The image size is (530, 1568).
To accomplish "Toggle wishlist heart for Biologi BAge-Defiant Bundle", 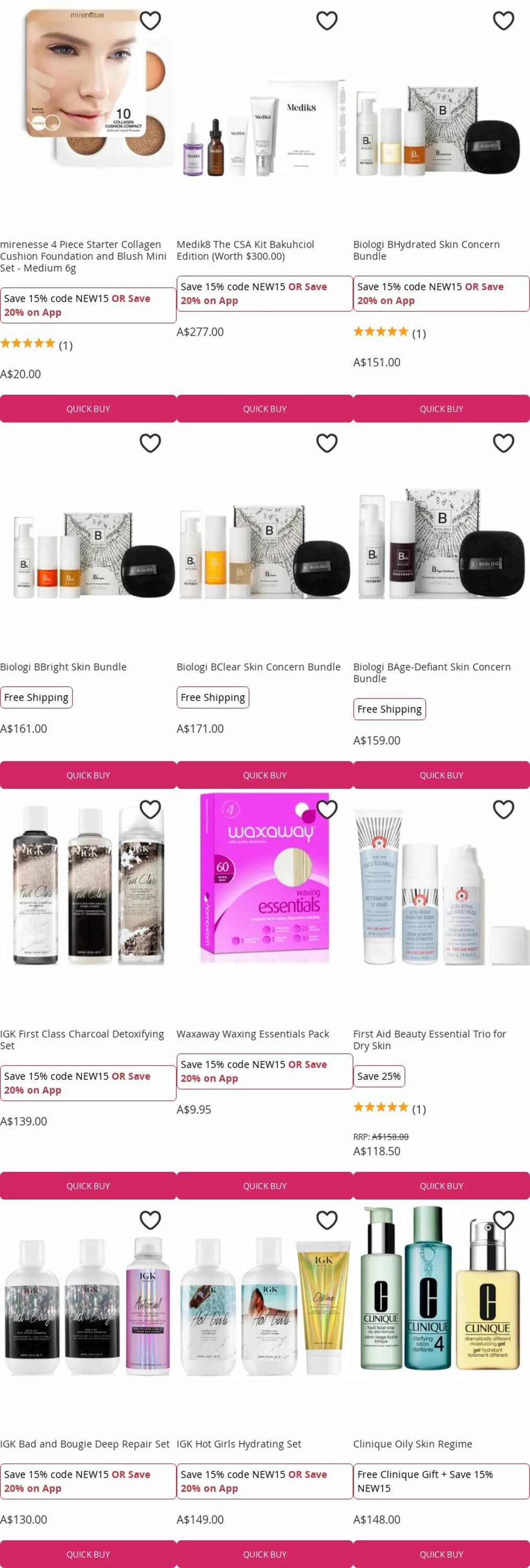I will coord(503,443).
